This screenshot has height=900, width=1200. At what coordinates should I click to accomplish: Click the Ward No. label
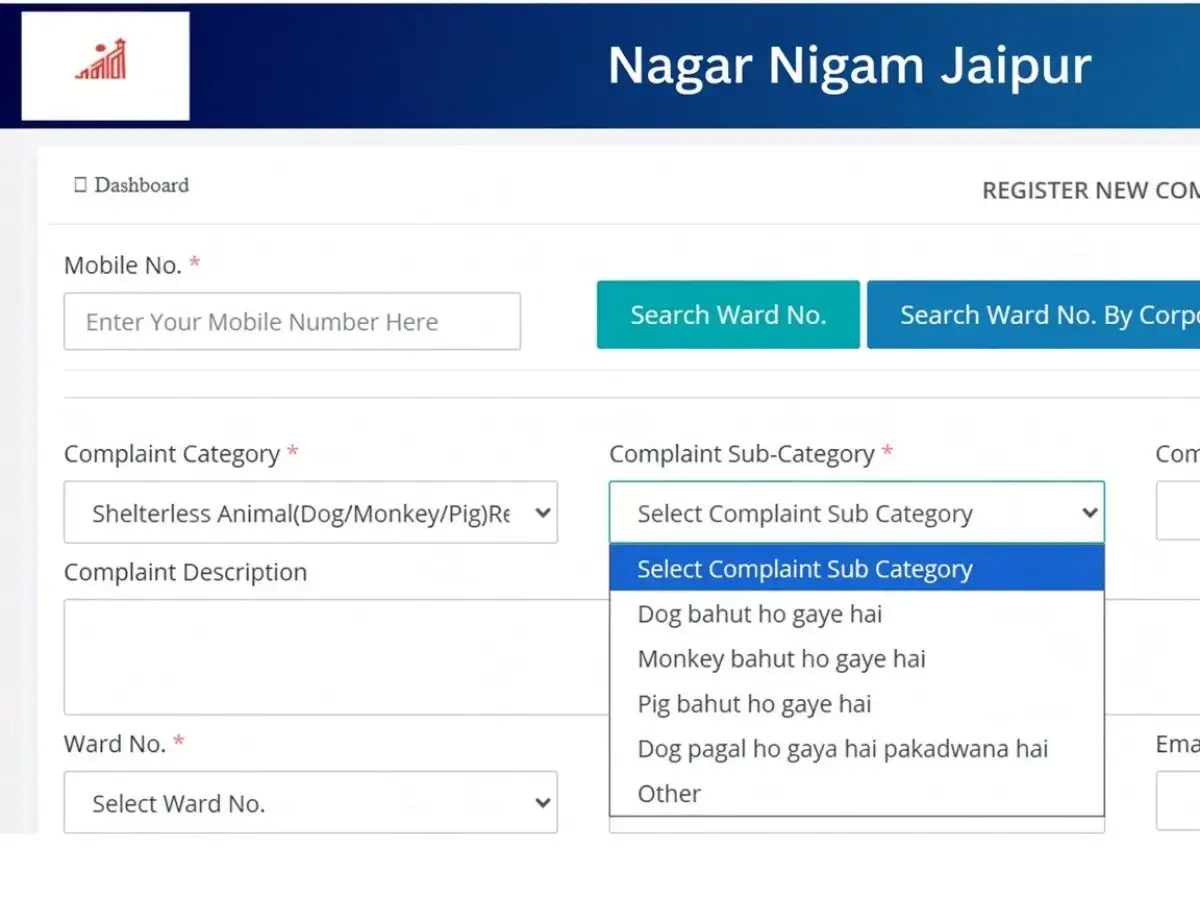tap(124, 743)
